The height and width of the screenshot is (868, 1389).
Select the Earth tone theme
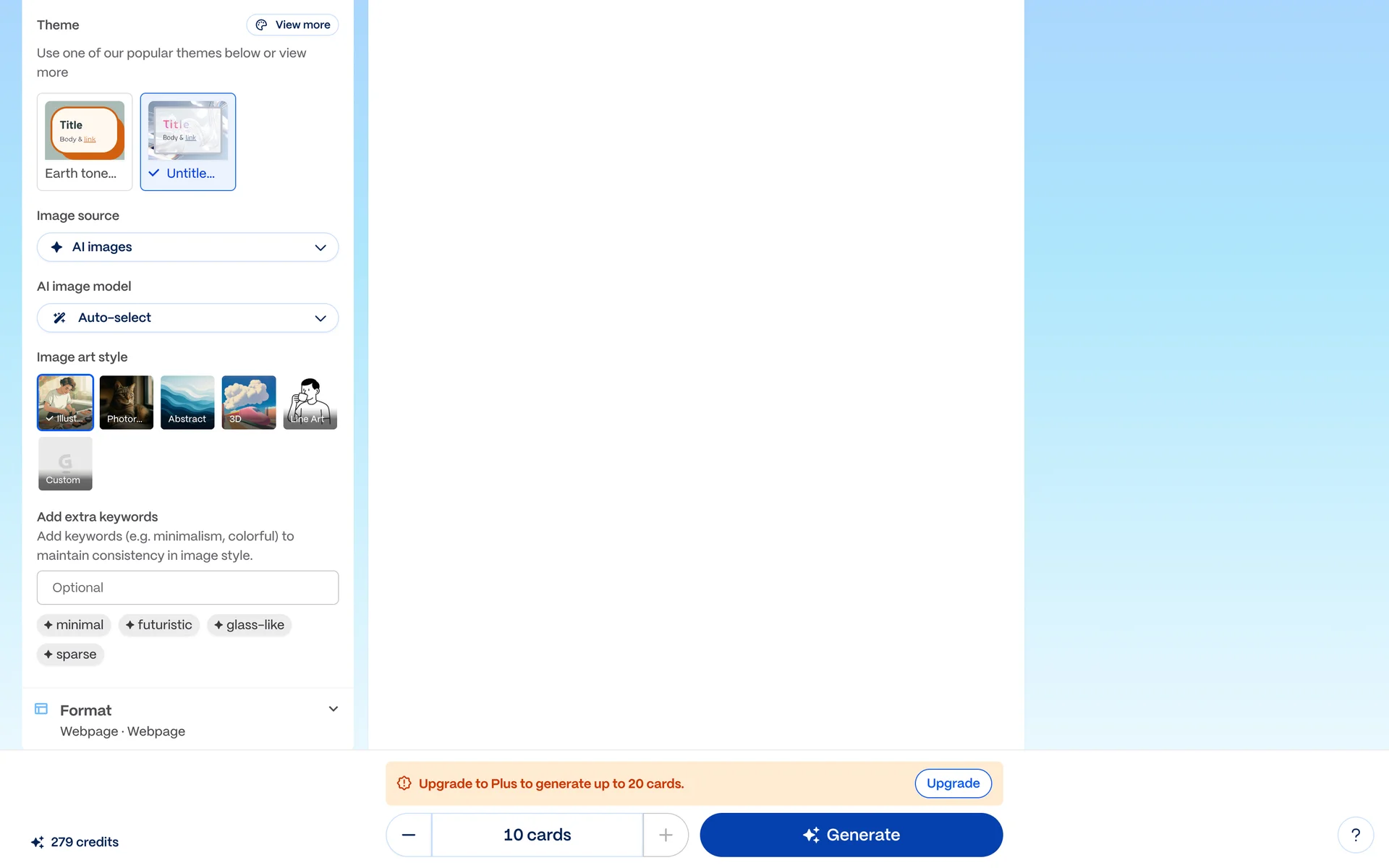click(85, 142)
